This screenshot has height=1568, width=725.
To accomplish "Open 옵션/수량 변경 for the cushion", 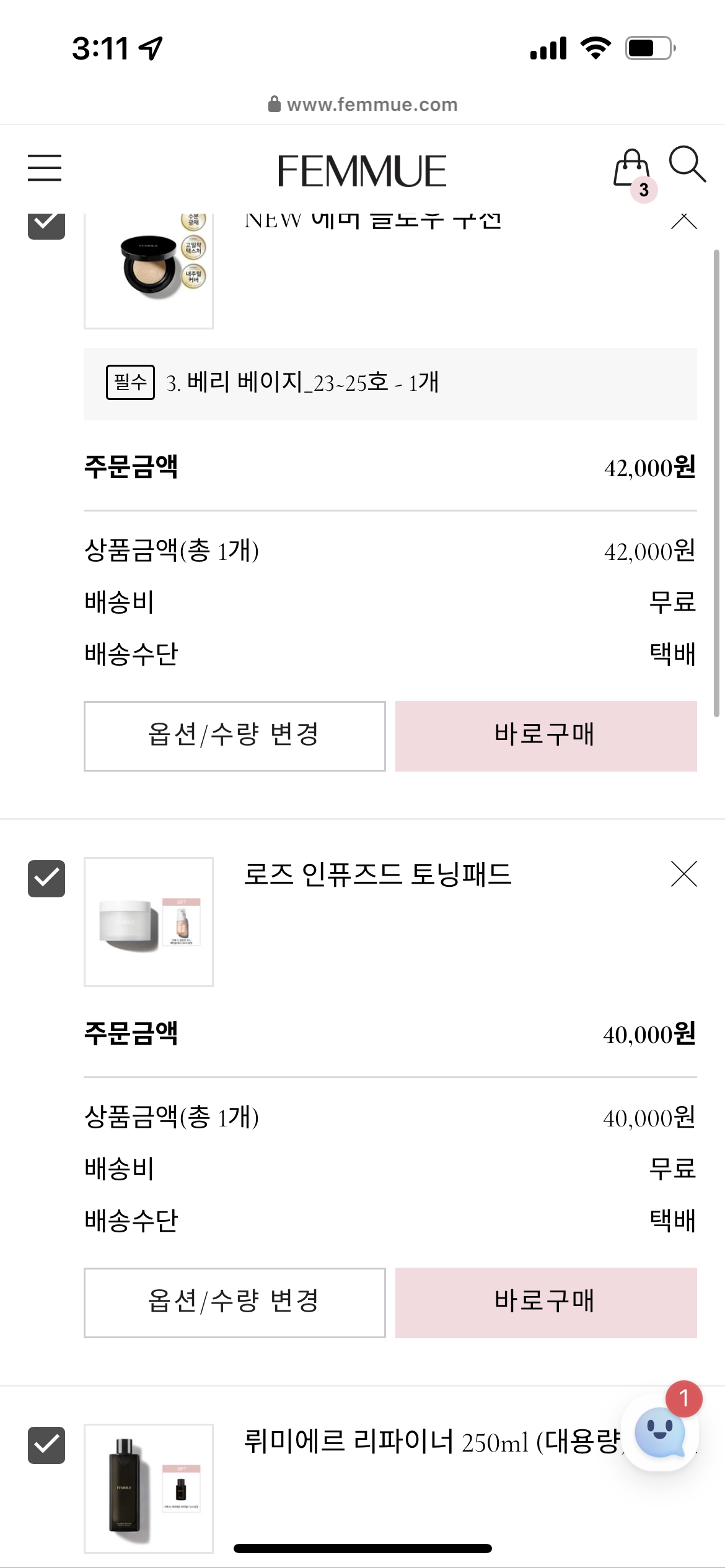I will point(234,736).
